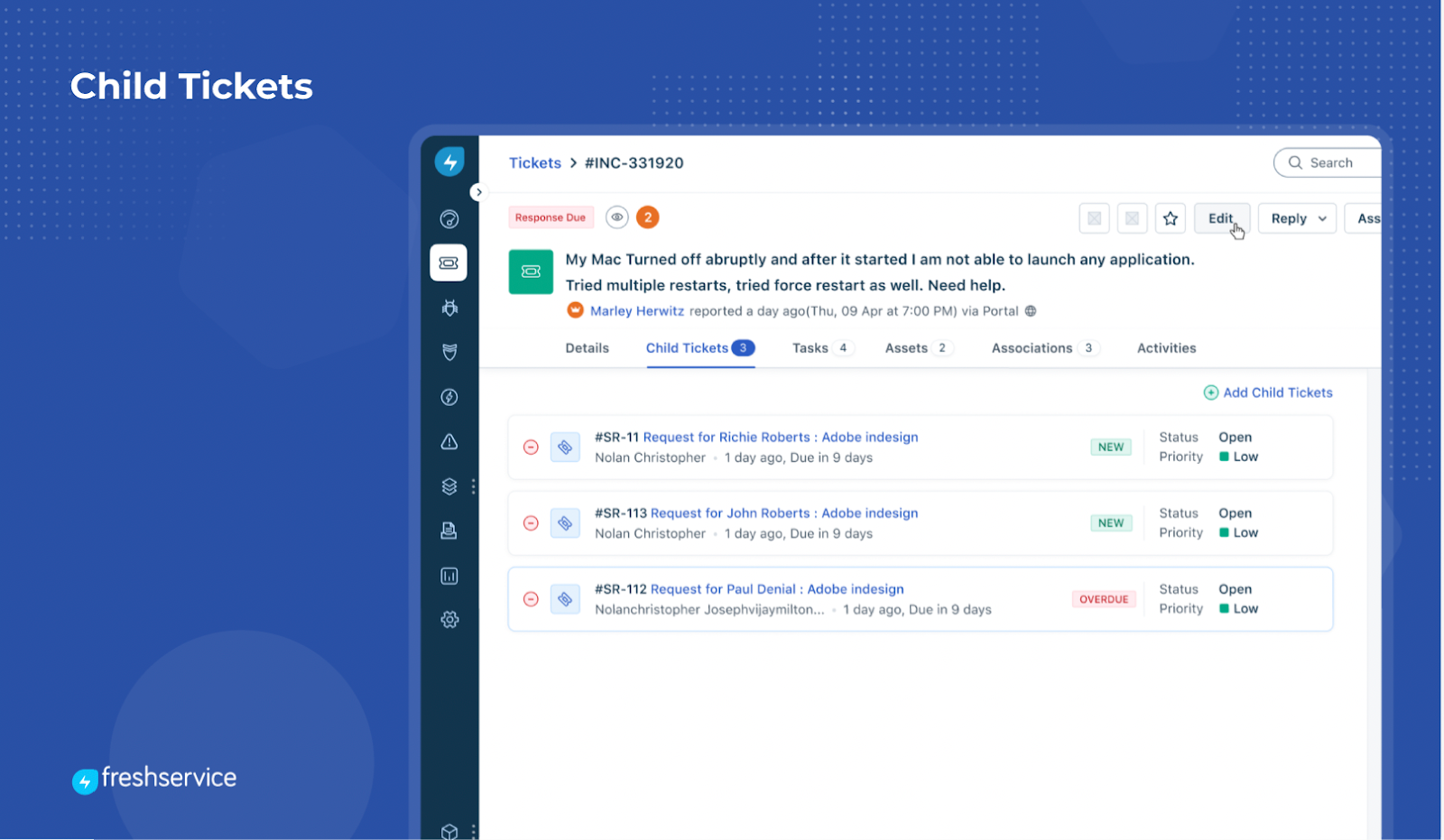Open the more dots beside Assets sidebar icon
This screenshot has height=840, width=1444.
474,486
